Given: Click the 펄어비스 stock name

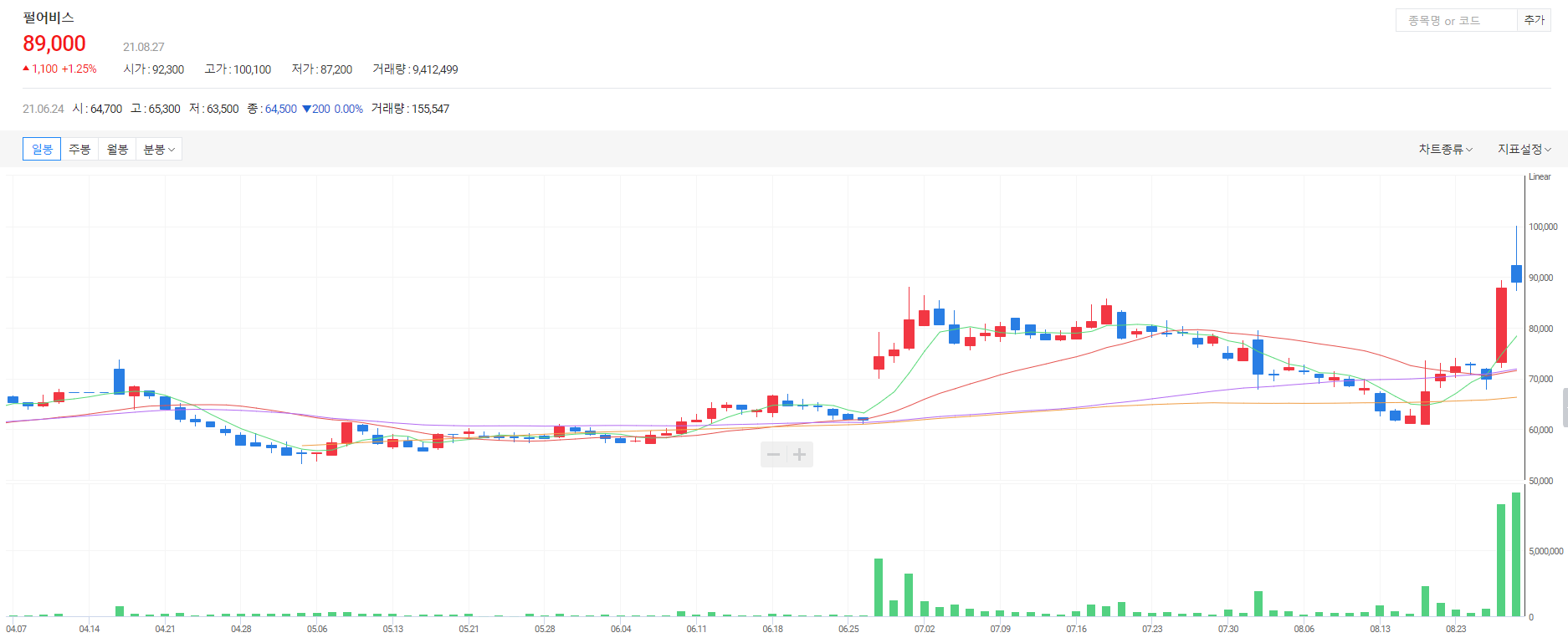Looking at the screenshot, I should pyautogui.click(x=49, y=17).
